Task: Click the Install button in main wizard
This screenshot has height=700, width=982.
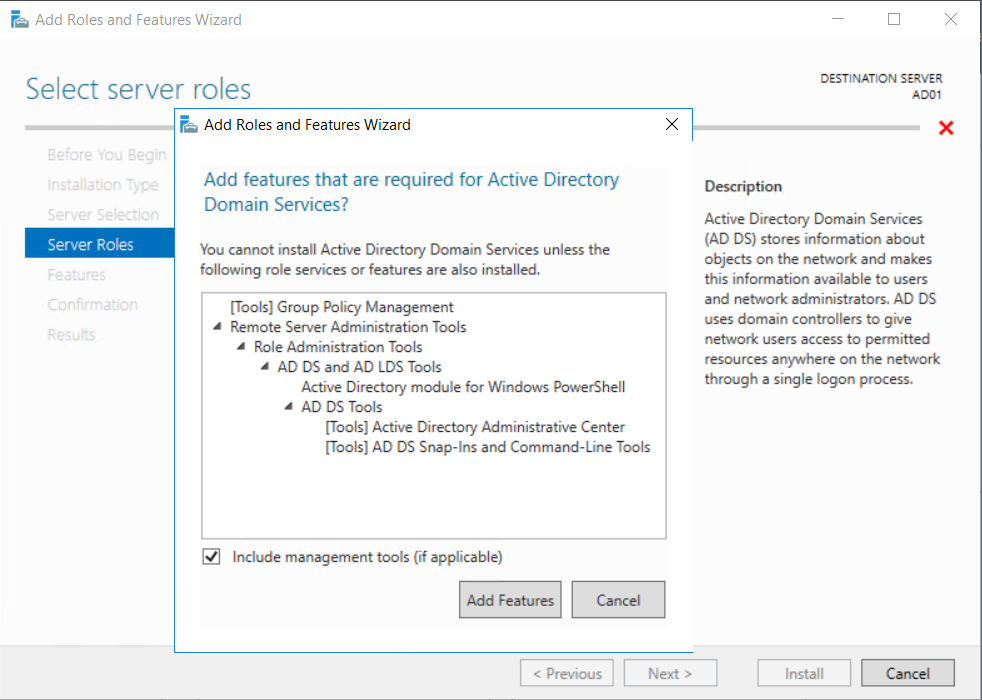Action: [804, 673]
